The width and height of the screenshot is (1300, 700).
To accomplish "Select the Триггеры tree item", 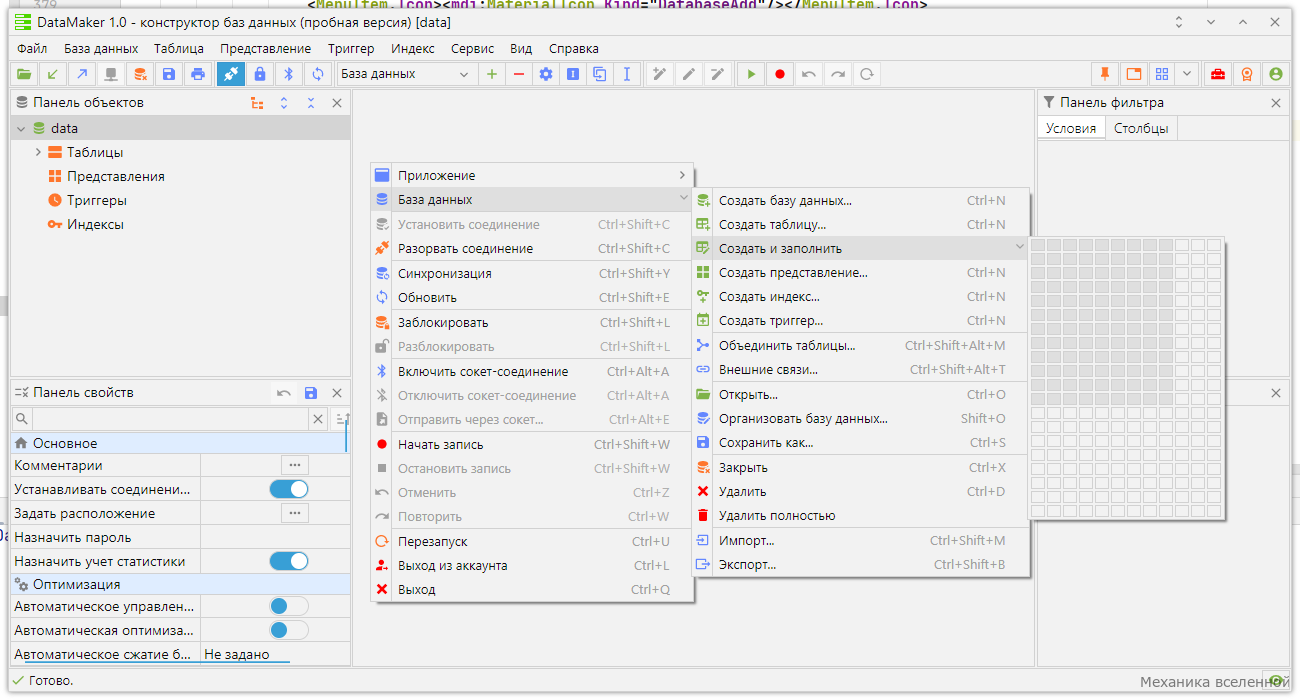I will tap(97, 200).
